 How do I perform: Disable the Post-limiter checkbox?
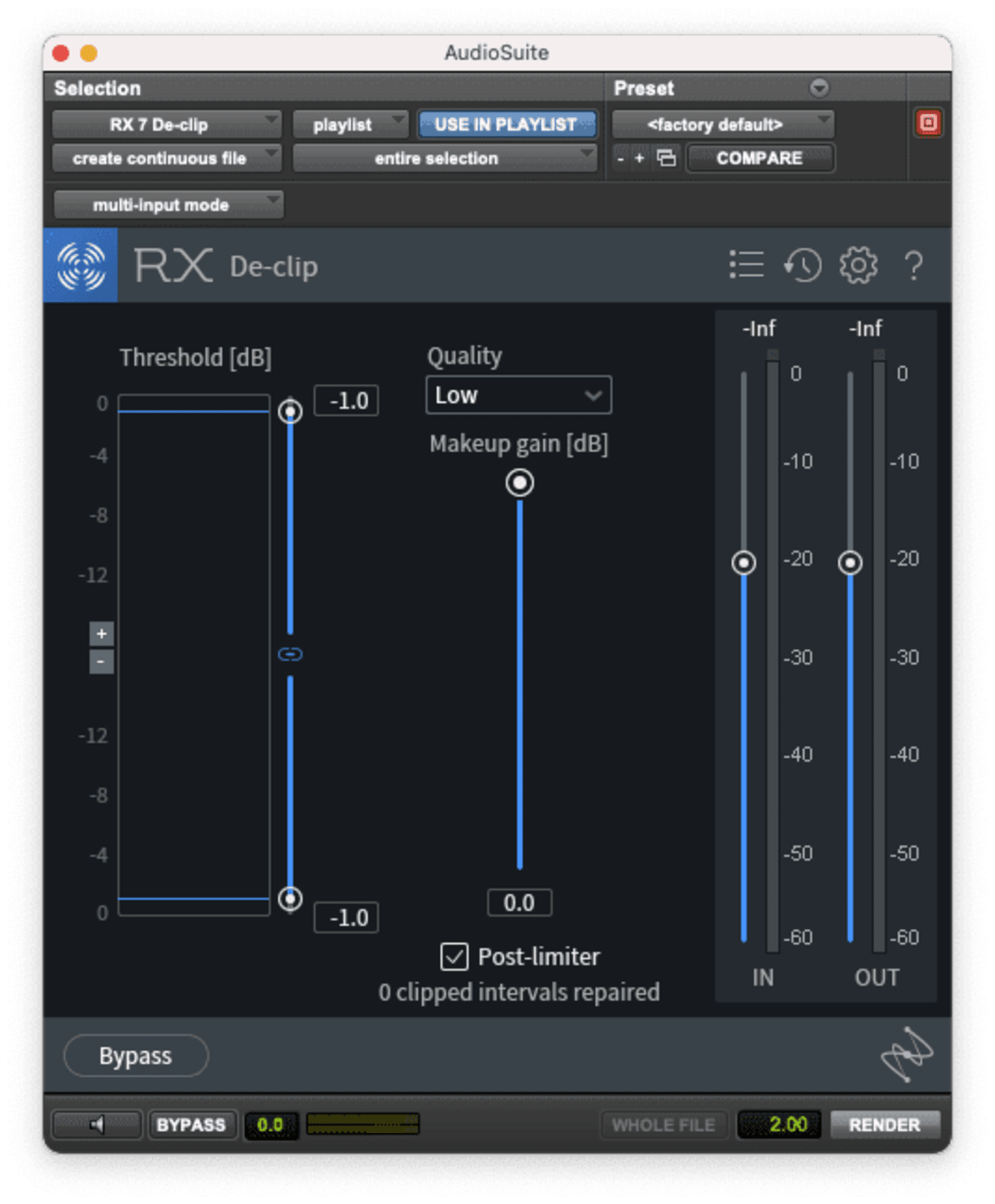(x=454, y=957)
